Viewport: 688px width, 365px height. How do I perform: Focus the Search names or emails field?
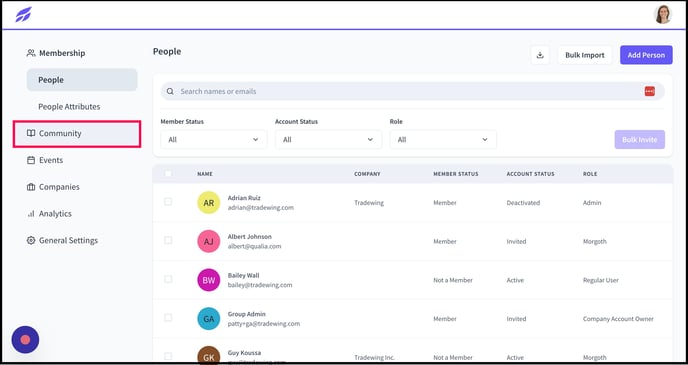[x=412, y=91]
